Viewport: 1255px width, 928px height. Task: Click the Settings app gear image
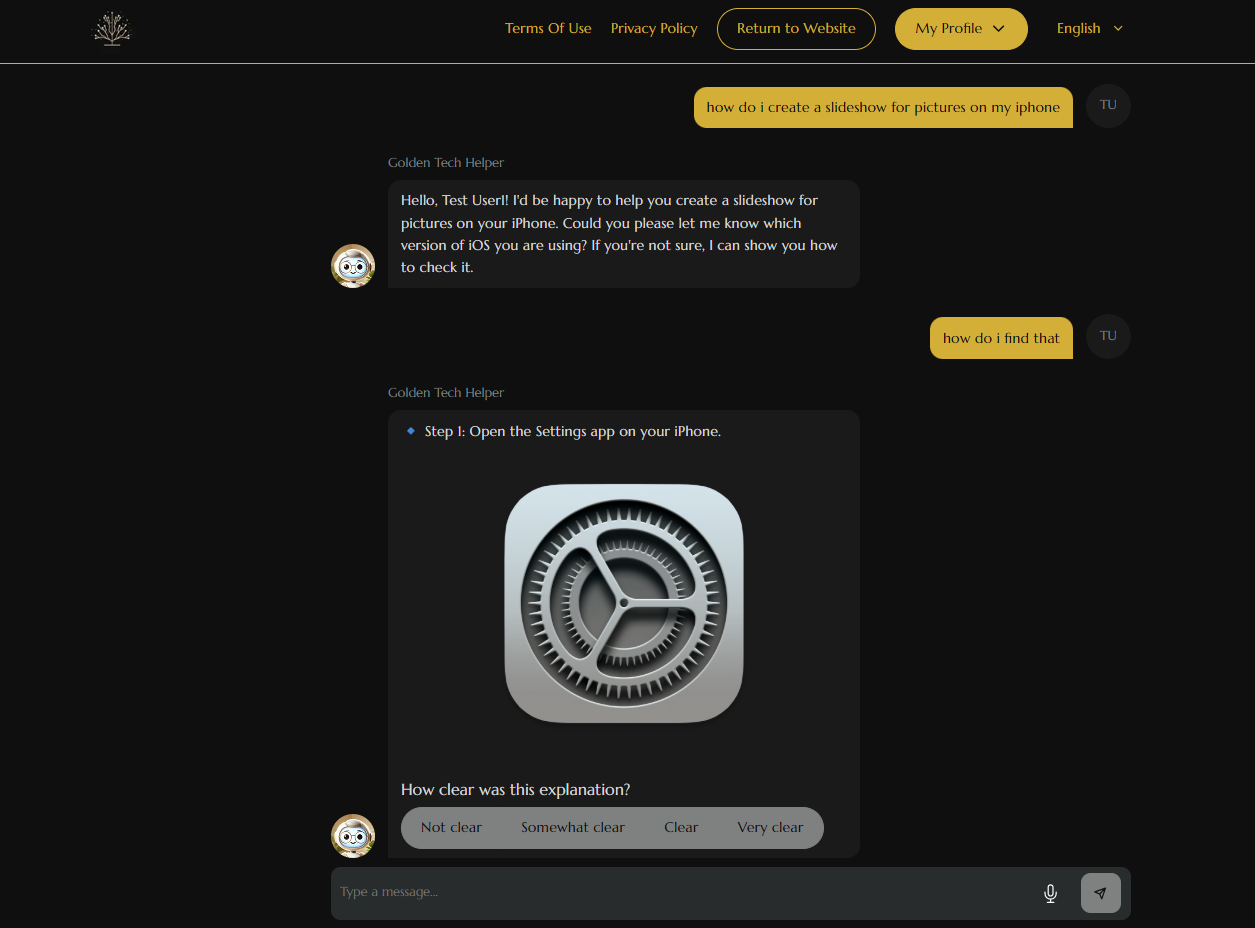624,603
